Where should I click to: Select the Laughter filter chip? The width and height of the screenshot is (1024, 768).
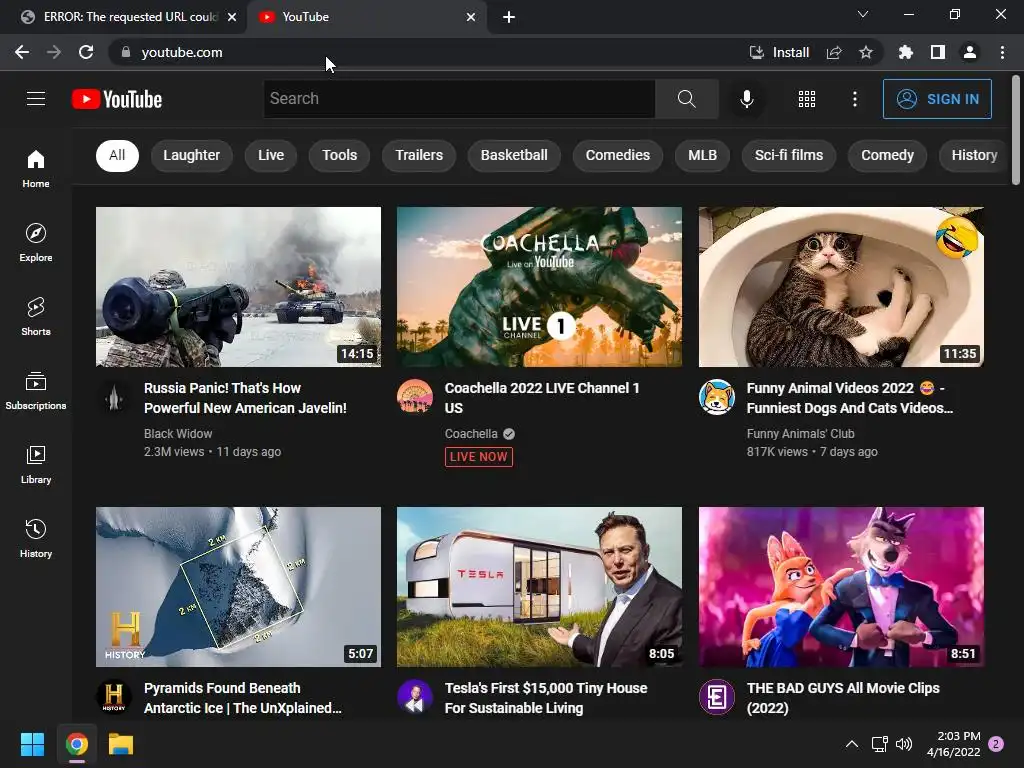point(191,155)
